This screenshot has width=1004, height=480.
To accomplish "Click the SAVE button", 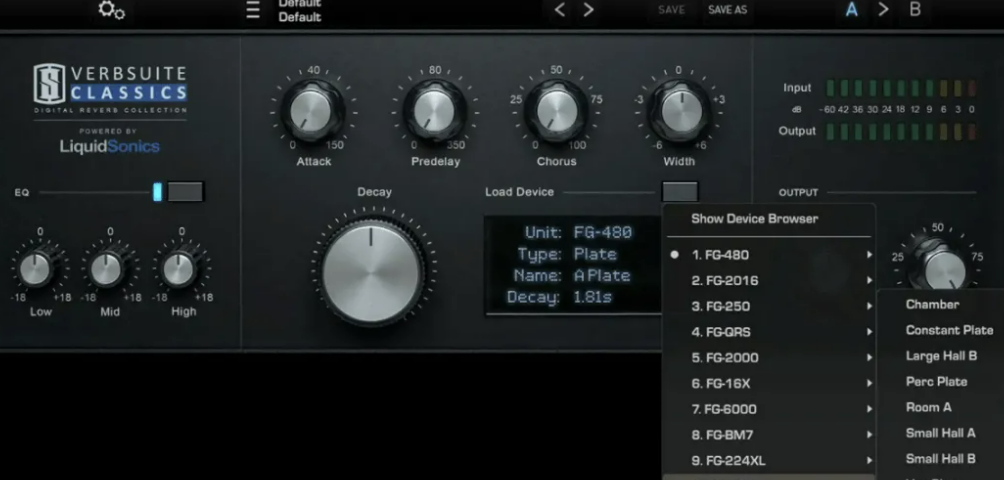I will coord(671,10).
